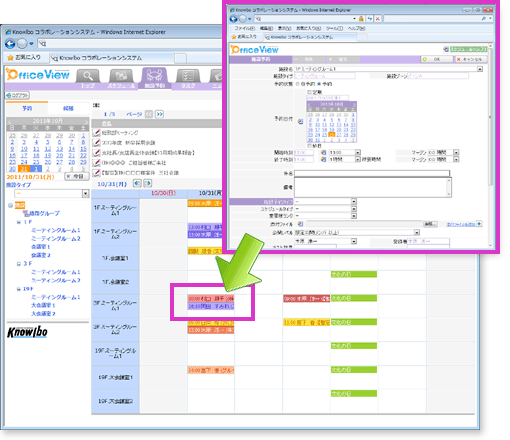The height and width of the screenshot is (440, 510).
Task: Show previous day in the reservation grid
Action: click(x=137, y=183)
